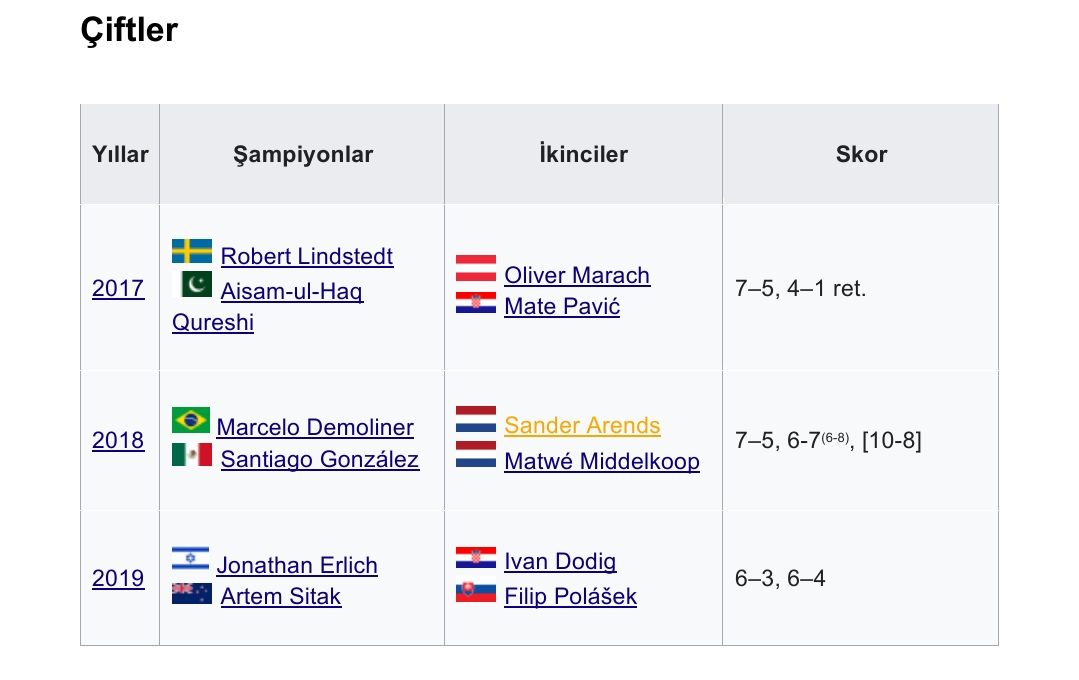Click the Şampiyonlar column header
The width and height of the screenshot is (1079, 680).
point(302,154)
